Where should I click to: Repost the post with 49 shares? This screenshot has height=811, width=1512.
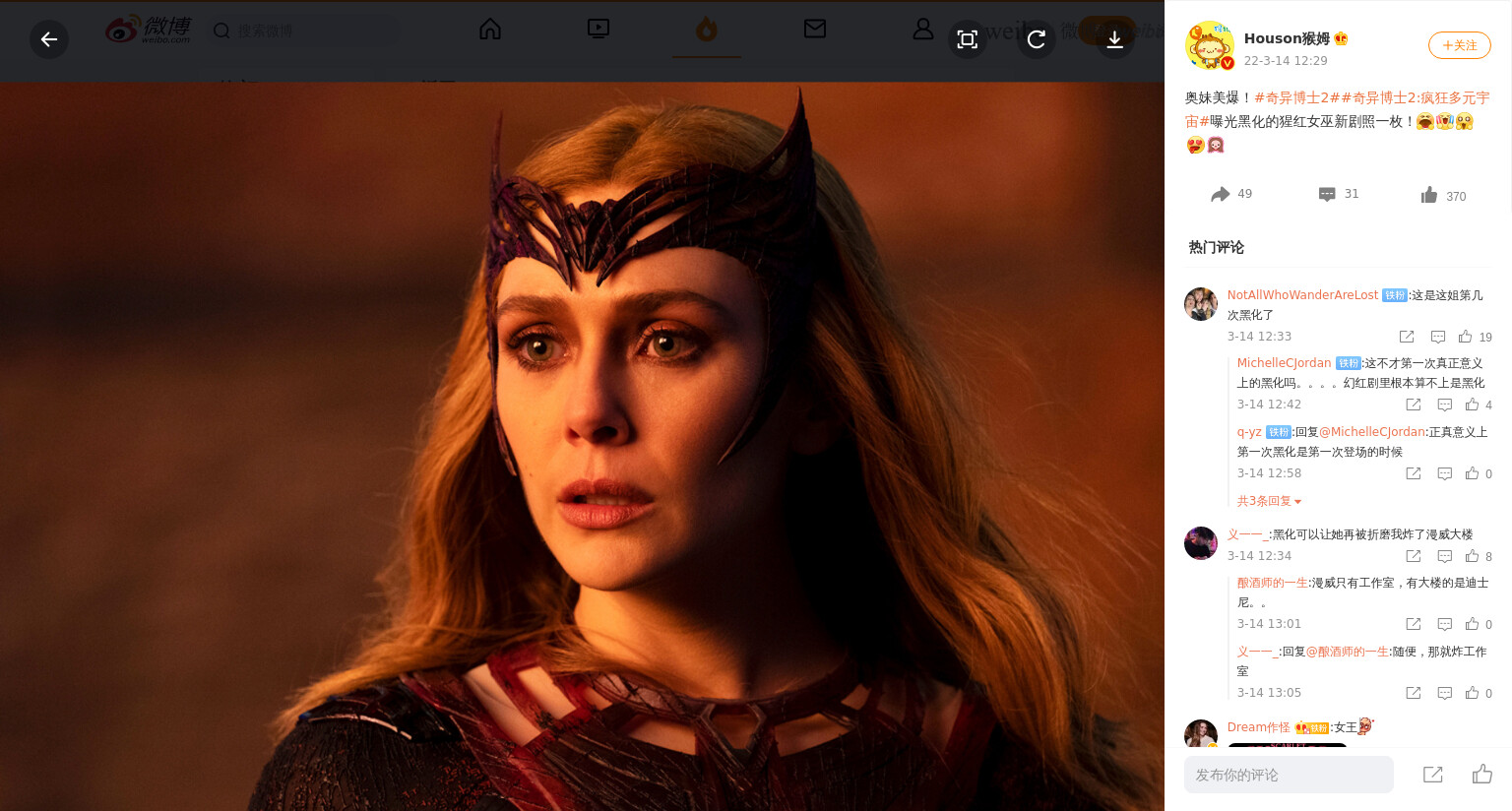pyautogui.click(x=1231, y=194)
